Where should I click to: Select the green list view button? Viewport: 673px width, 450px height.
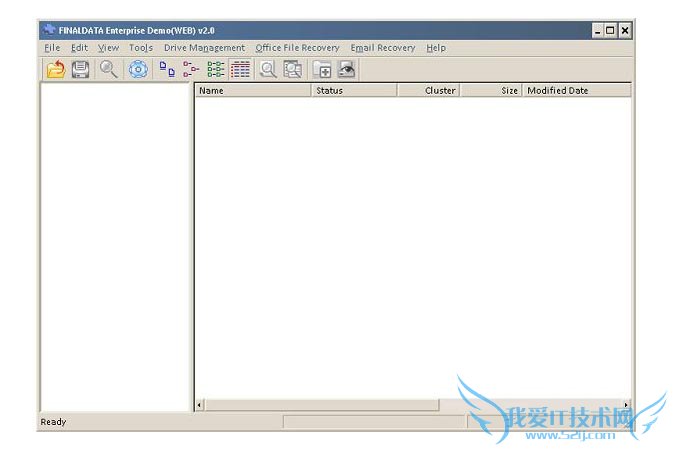pos(215,69)
